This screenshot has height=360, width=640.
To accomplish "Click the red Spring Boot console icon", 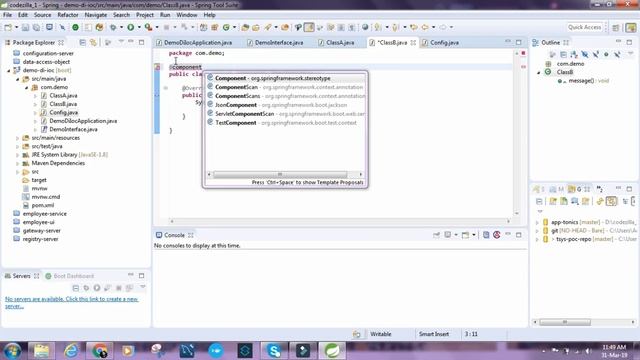I will (497, 235).
